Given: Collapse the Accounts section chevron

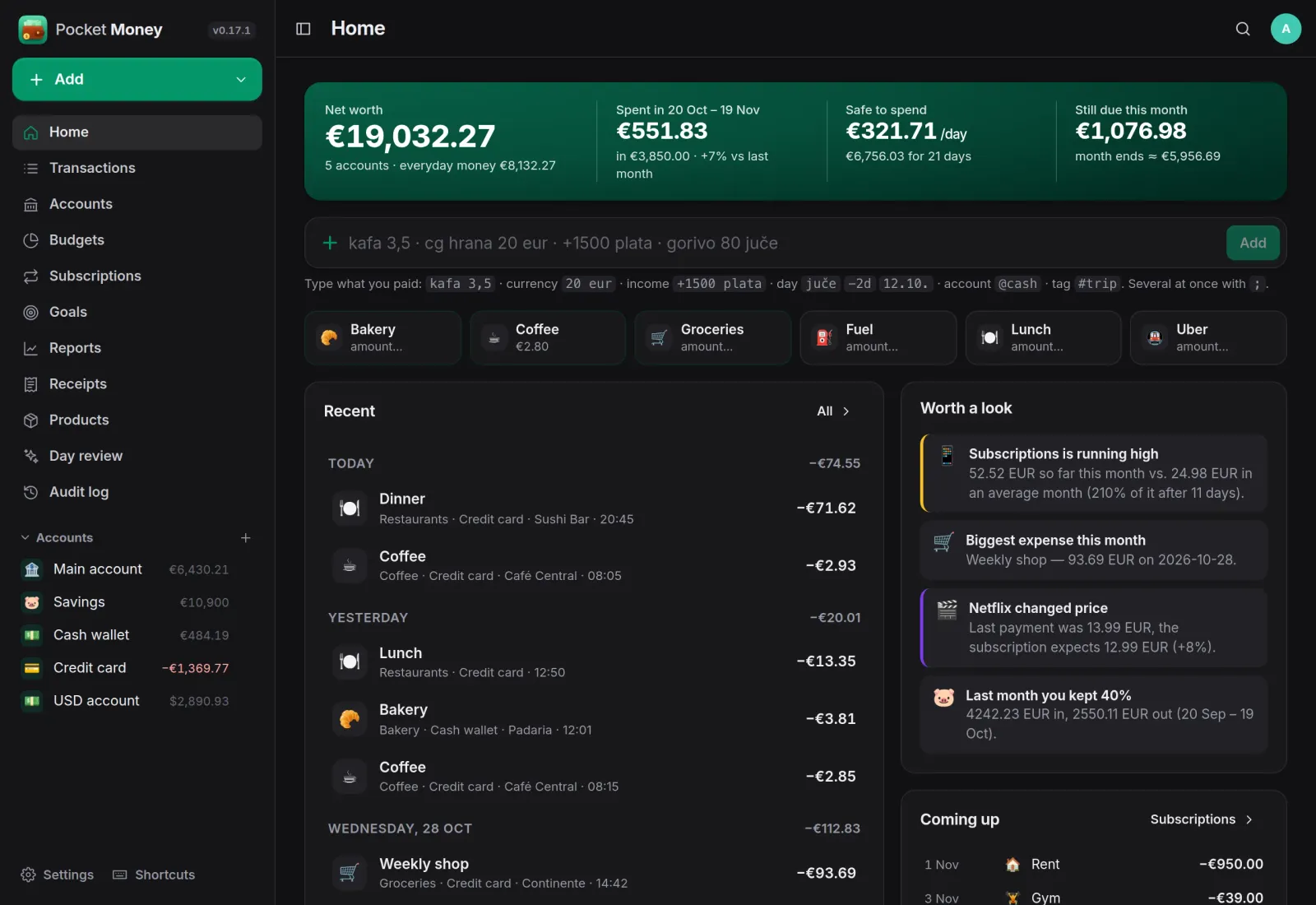Looking at the screenshot, I should tap(25, 537).
